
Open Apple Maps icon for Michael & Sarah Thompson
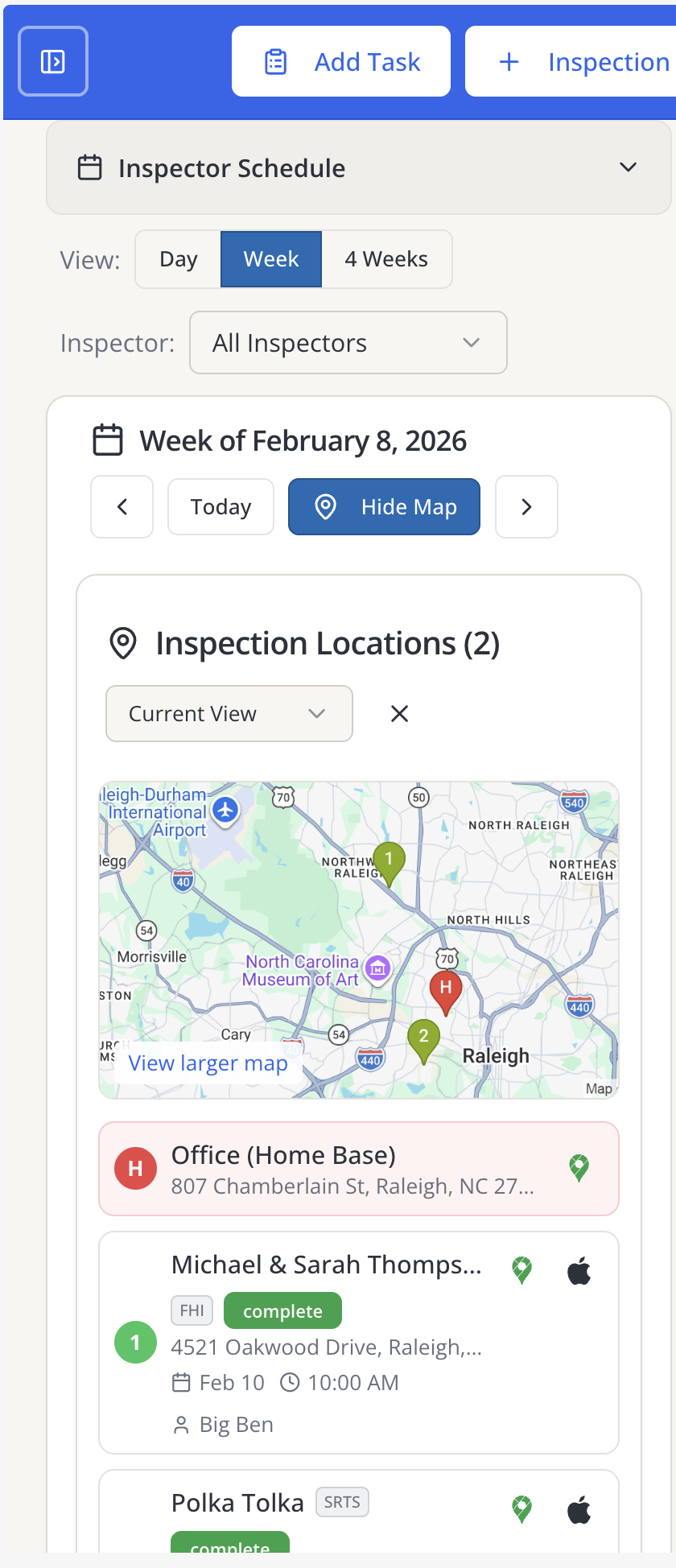point(579,1270)
